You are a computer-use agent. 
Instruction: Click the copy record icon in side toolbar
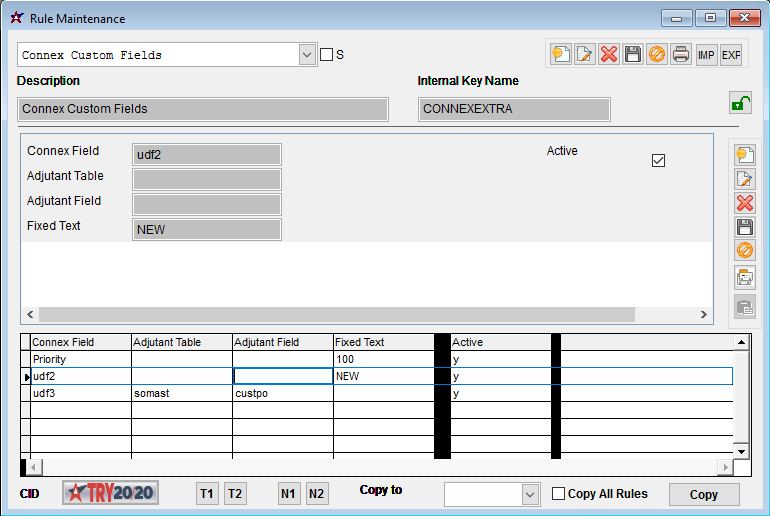(745, 277)
